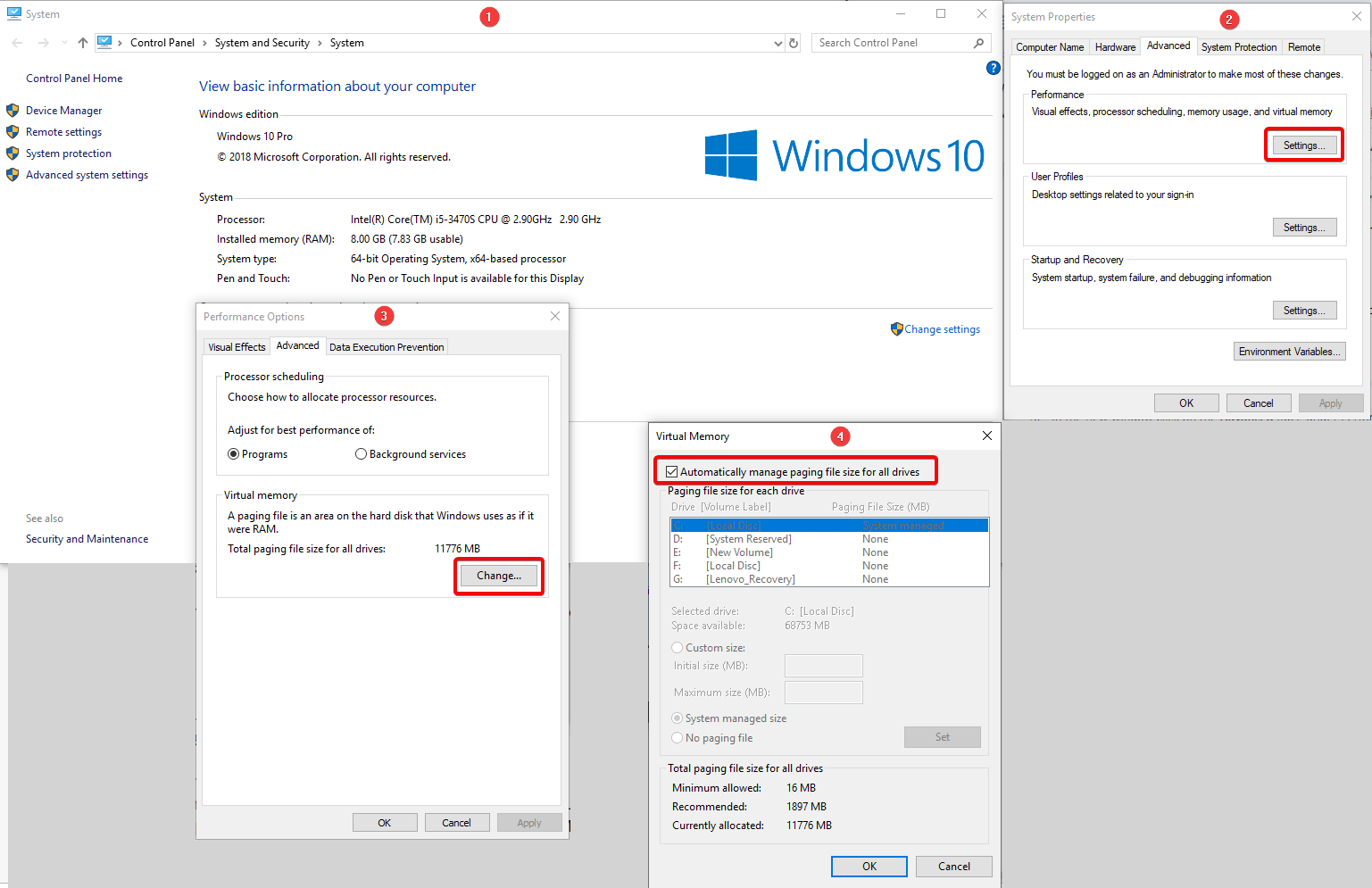The image size is (1372, 888).
Task: Switch to Data Execution Prevention tab
Action: (x=387, y=347)
